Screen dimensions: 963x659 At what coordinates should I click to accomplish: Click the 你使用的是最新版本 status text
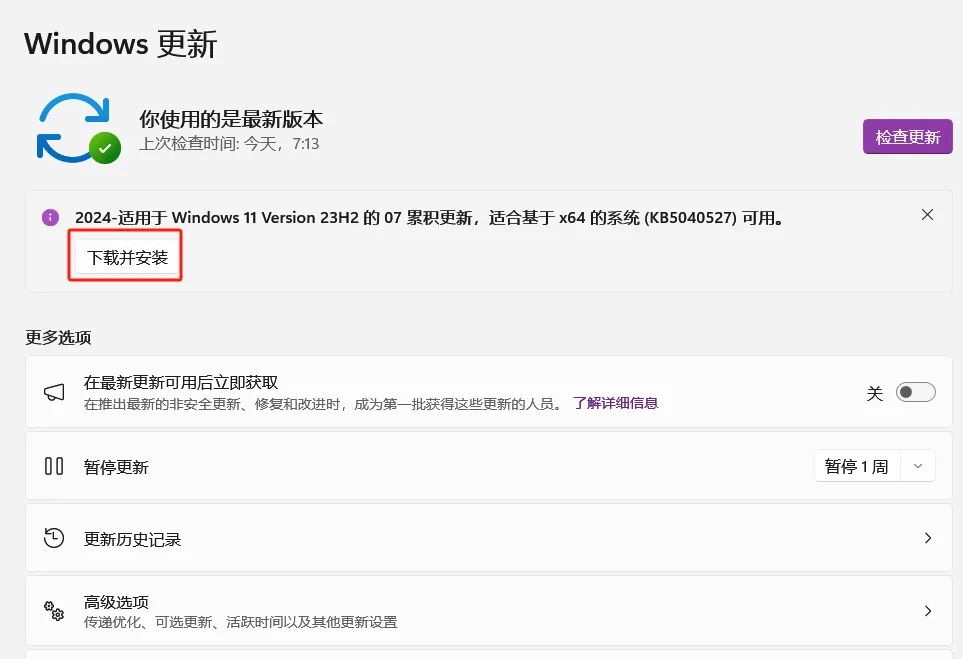point(231,119)
